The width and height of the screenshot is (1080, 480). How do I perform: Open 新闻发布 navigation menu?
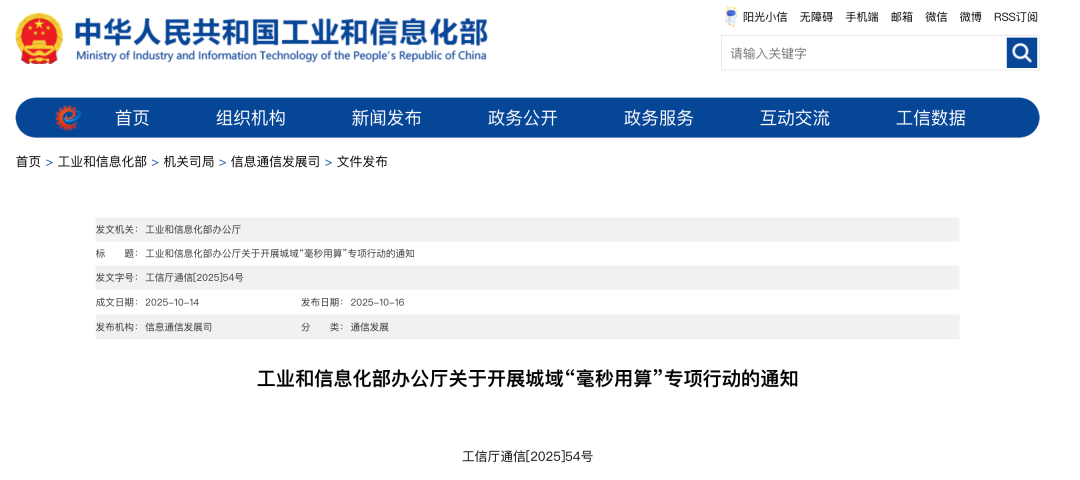(x=386, y=118)
